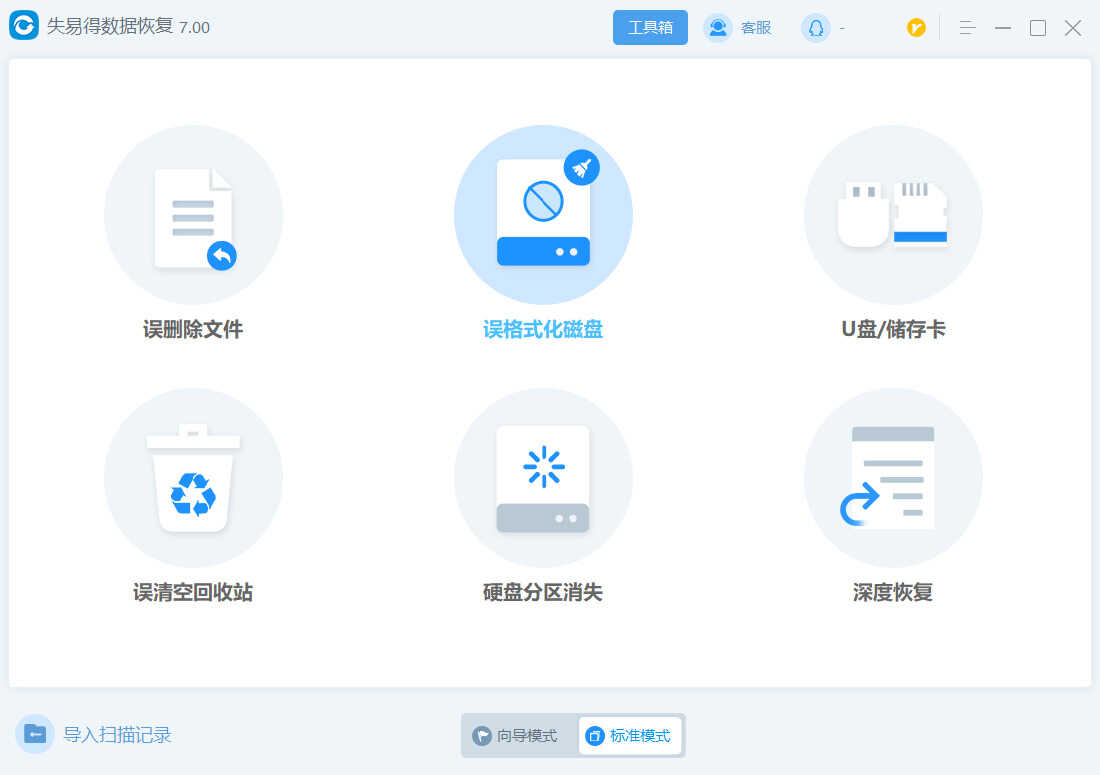
Task: Click the 客服 customer service headset icon
Action: coord(718,28)
